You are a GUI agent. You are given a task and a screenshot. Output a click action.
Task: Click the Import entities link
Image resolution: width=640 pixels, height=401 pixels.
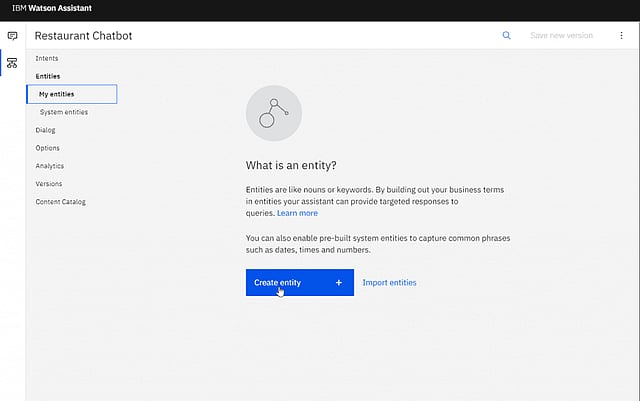389,283
